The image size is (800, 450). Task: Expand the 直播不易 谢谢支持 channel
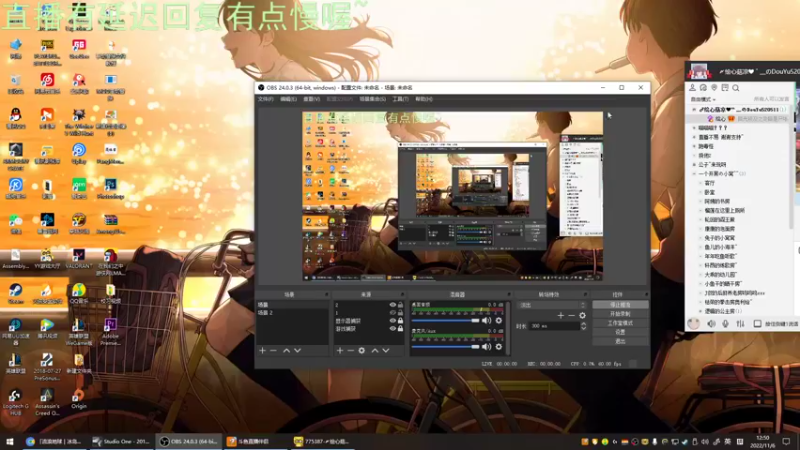(x=694, y=137)
